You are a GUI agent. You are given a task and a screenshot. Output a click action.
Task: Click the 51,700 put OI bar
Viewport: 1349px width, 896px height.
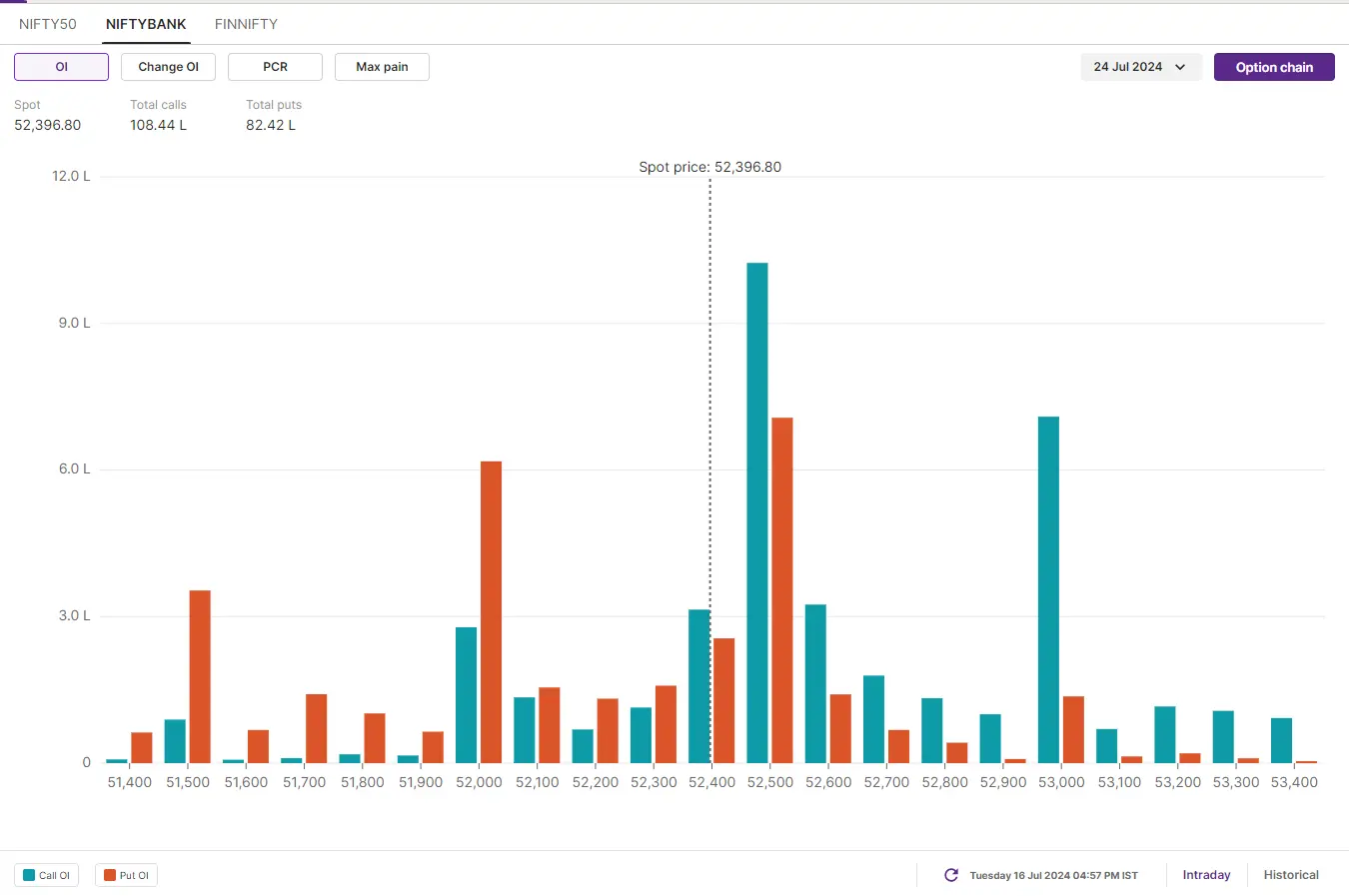click(x=316, y=728)
